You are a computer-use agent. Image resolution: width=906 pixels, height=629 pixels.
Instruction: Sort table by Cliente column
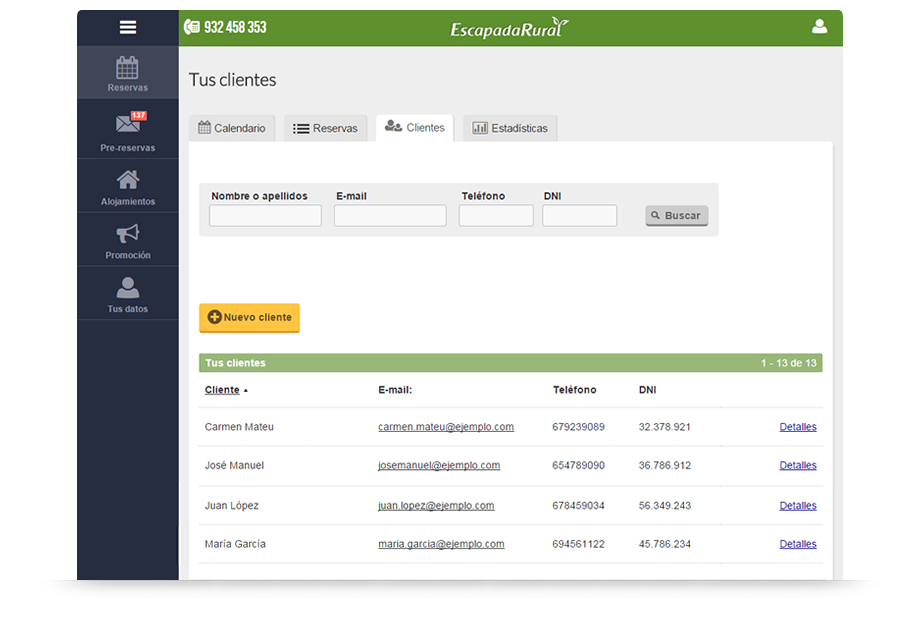222,390
